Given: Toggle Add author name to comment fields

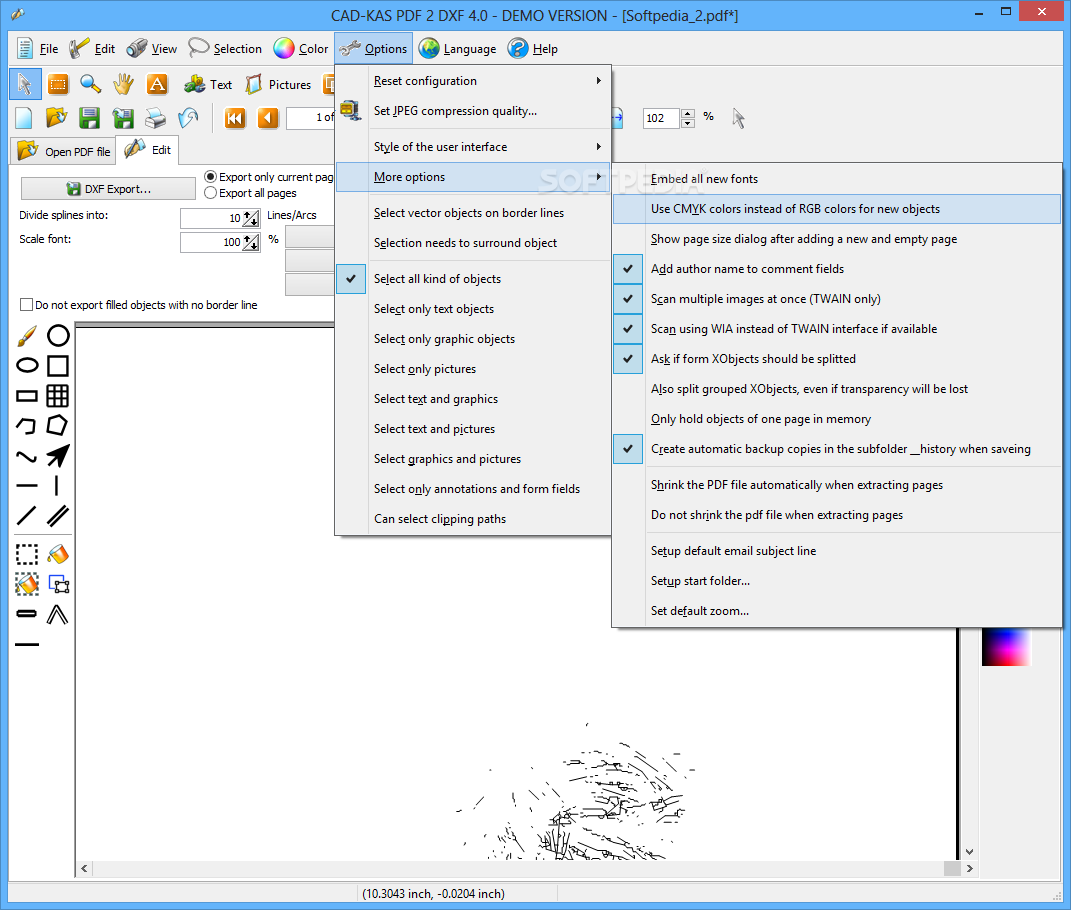Looking at the screenshot, I should point(837,268).
